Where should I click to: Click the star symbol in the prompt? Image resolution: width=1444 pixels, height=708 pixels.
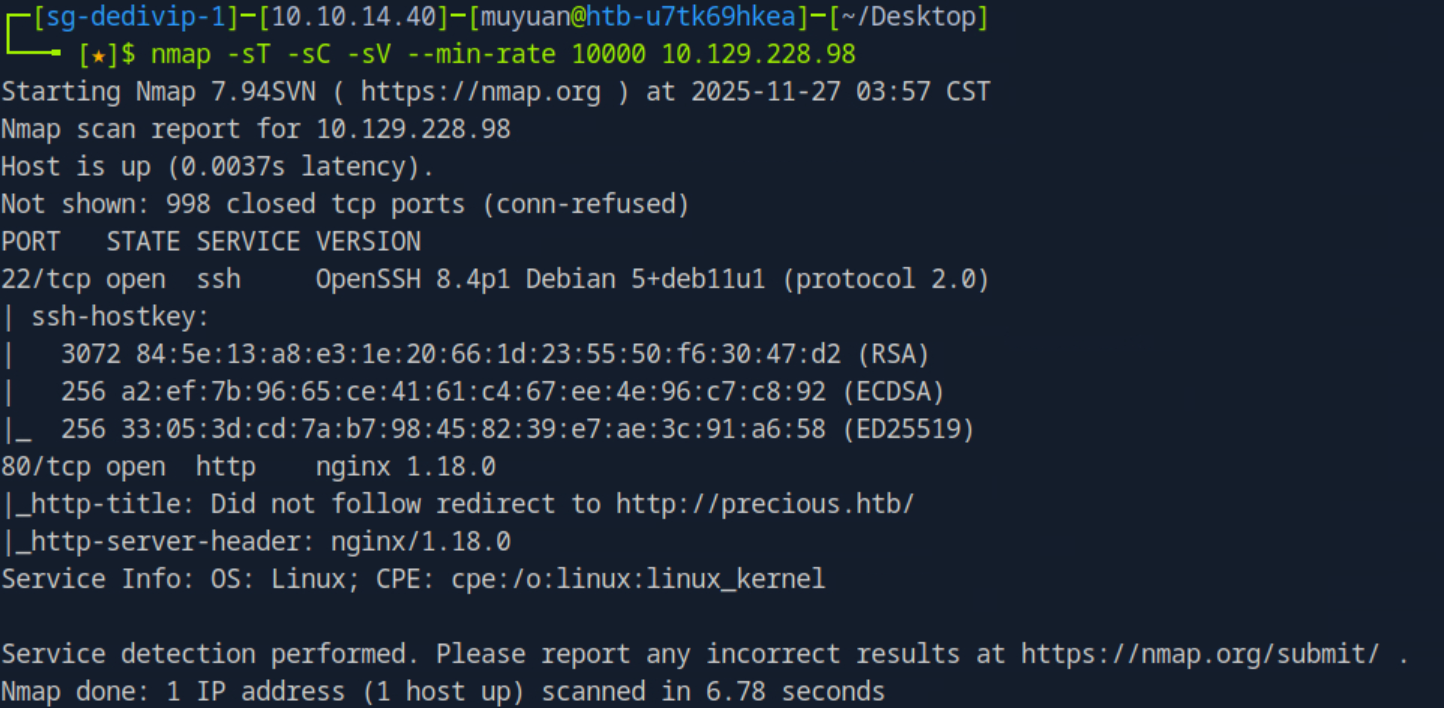pos(98,54)
